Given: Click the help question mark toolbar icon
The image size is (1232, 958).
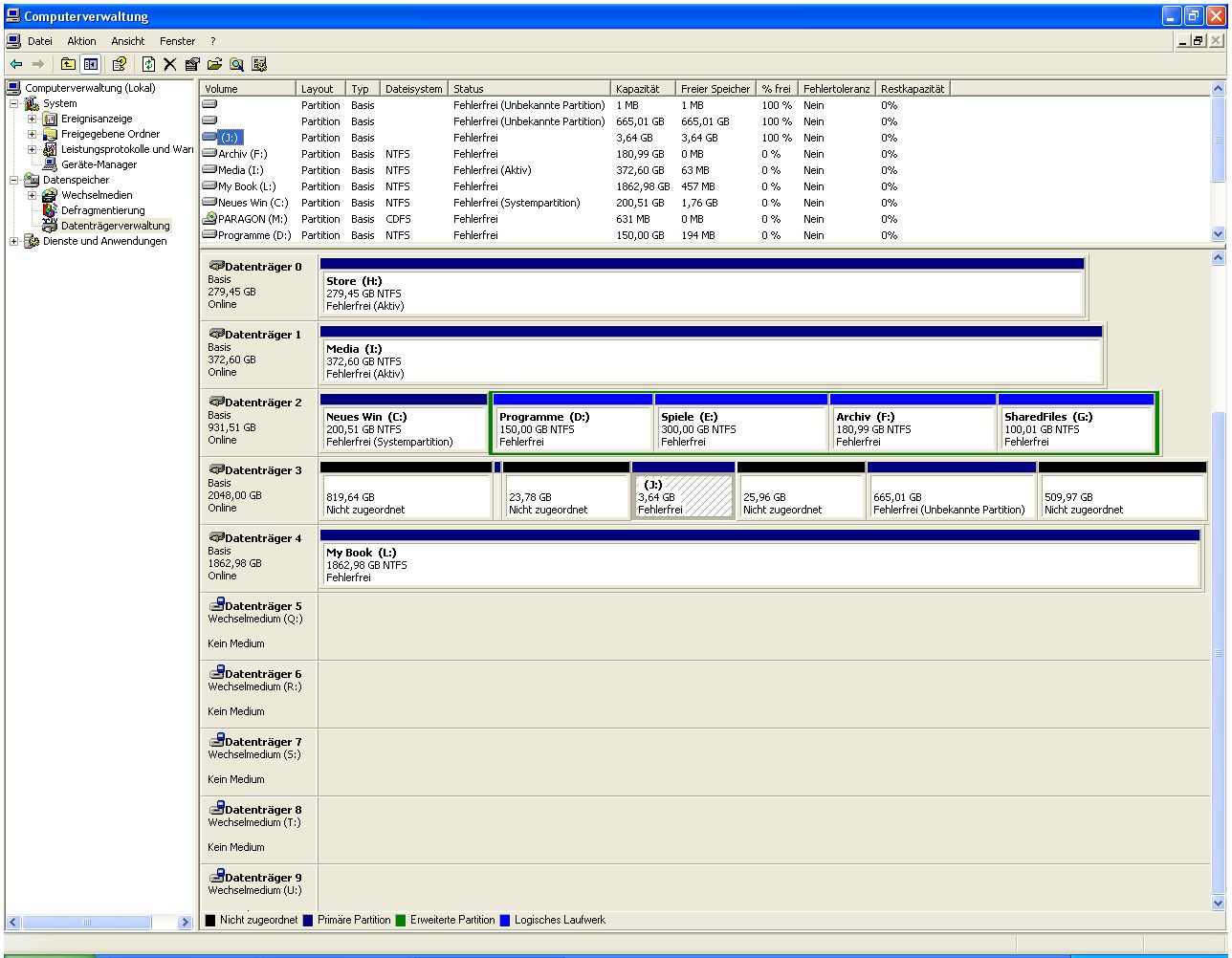Looking at the screenshot, I should [x=119, y=64].
